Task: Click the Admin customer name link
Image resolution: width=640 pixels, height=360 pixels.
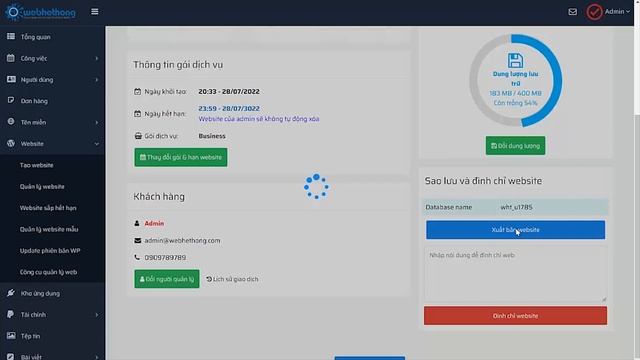Action: pyautogui.click(x=154, y=223)
